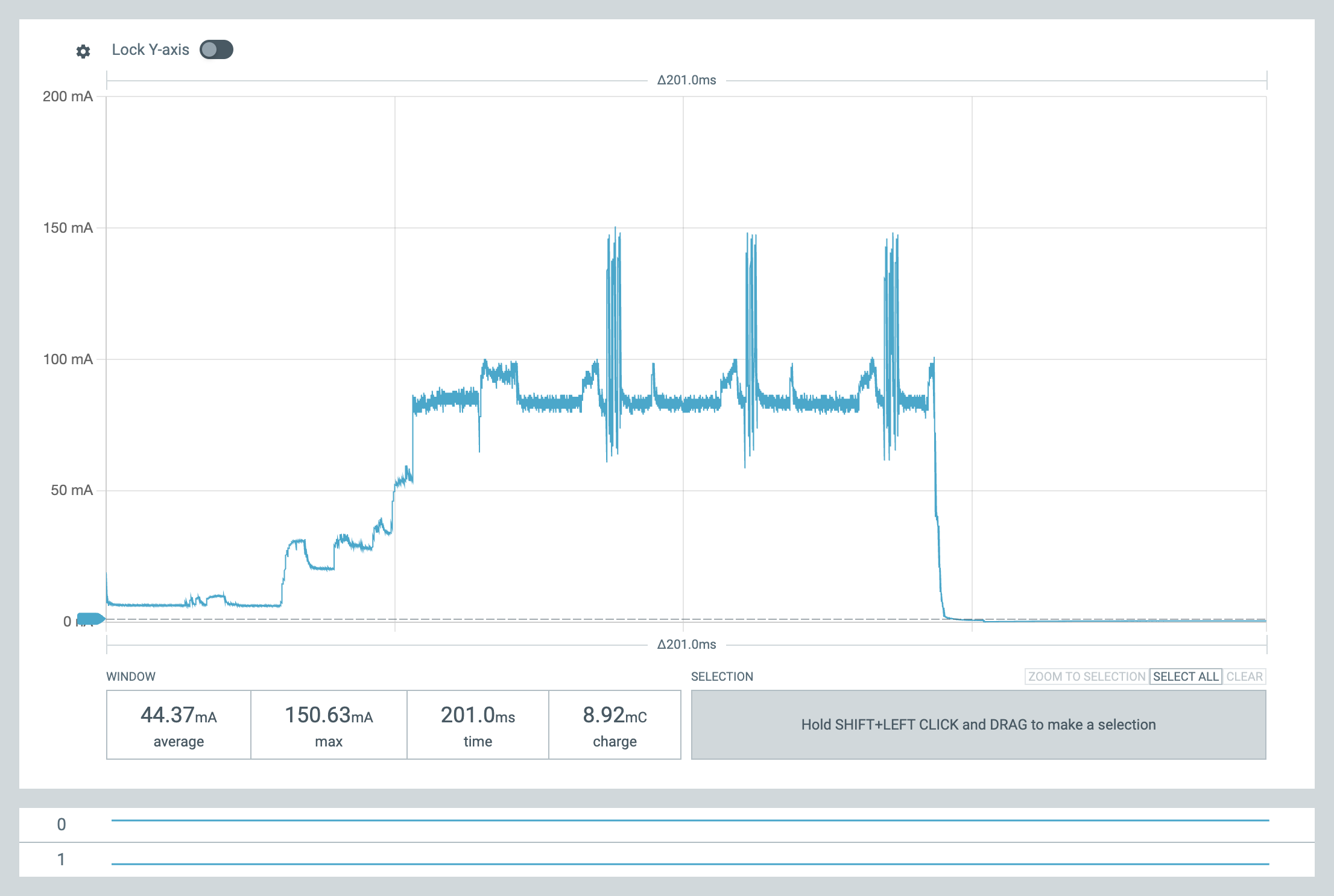
Task: Click the 'Hold SHIFT+LEFT CLICK' selection panel
Action: point(978,725)
